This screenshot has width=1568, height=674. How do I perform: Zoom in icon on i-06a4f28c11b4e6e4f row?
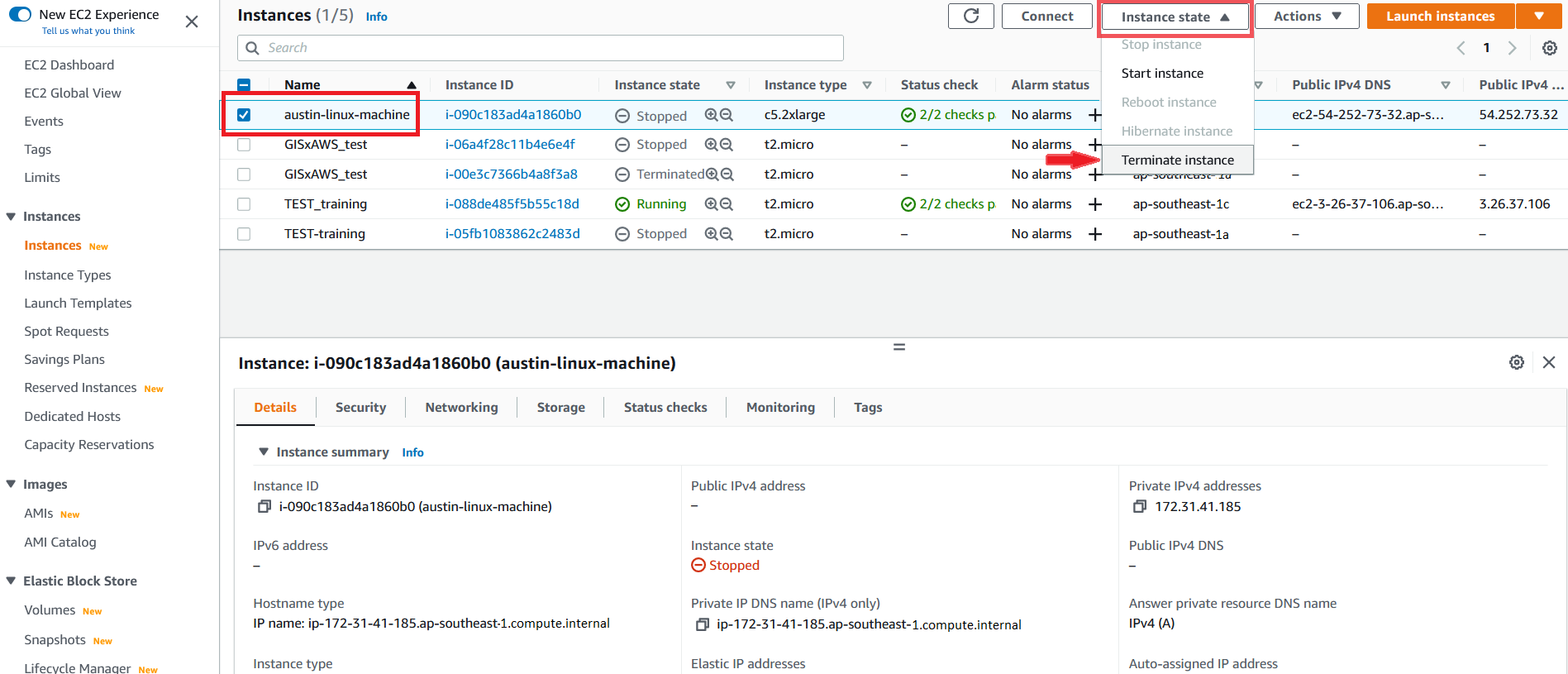click(711, 145)
